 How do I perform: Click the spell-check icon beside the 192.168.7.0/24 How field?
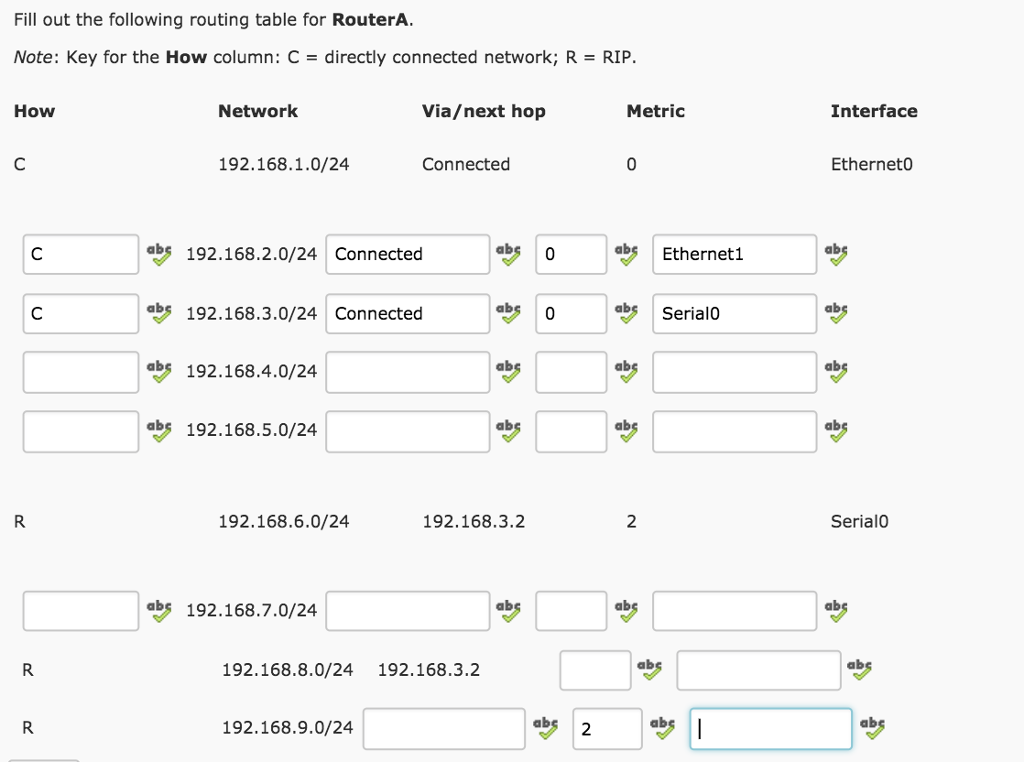tap(159, 611)
